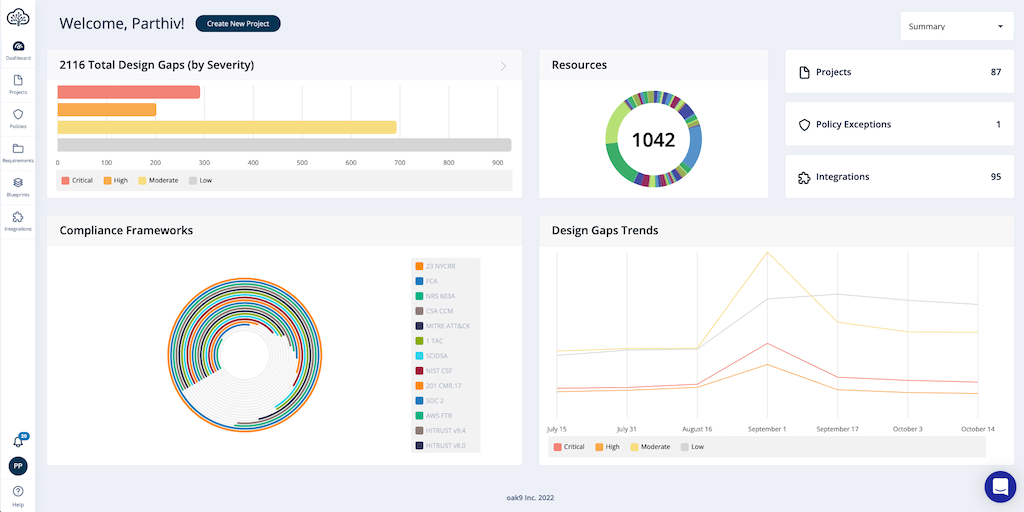Click the Resources donut chart total 1042
Screen dimensions: 1024x512
coord(653,141)
